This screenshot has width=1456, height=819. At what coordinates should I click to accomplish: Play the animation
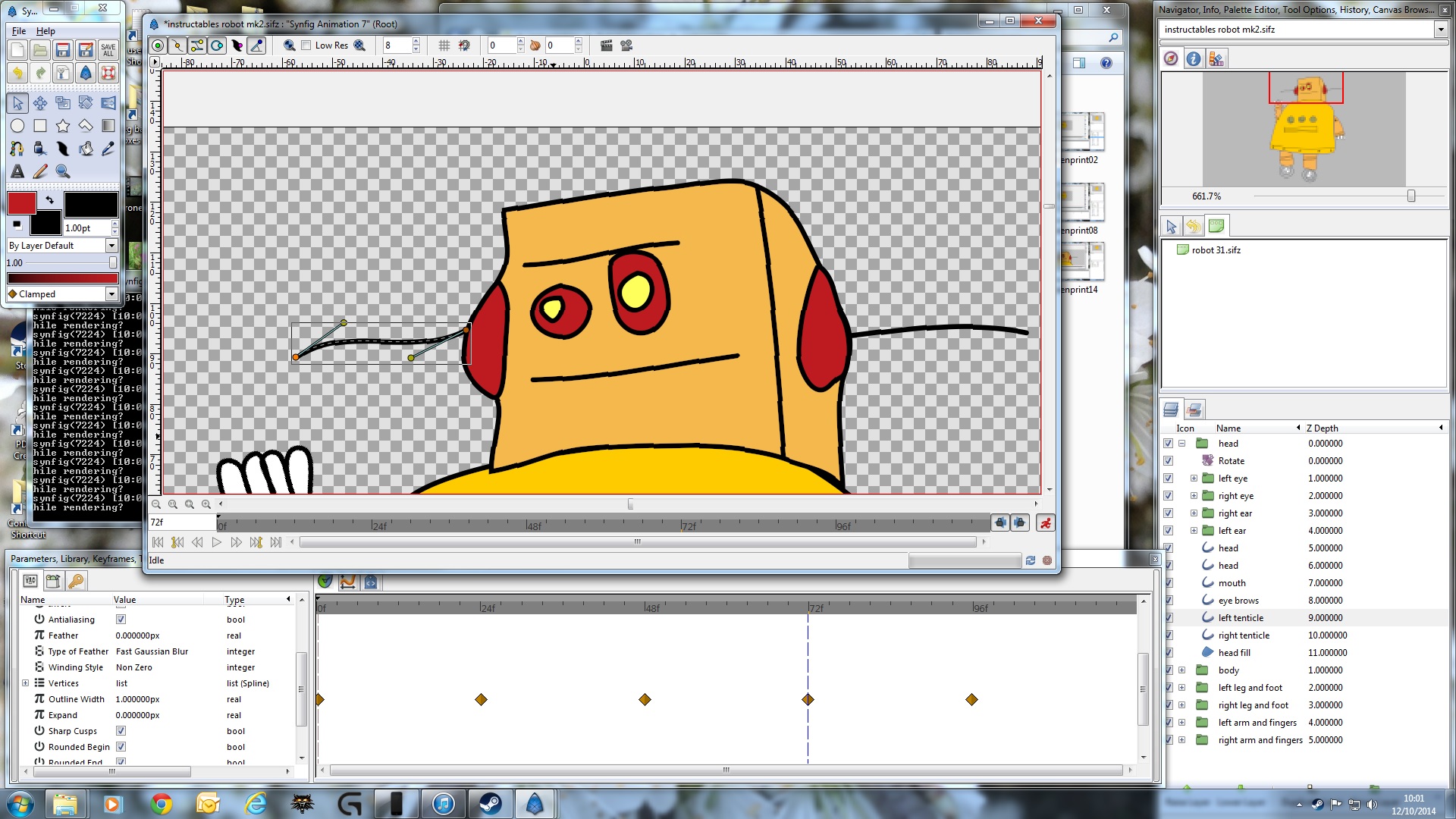(217, 542)
